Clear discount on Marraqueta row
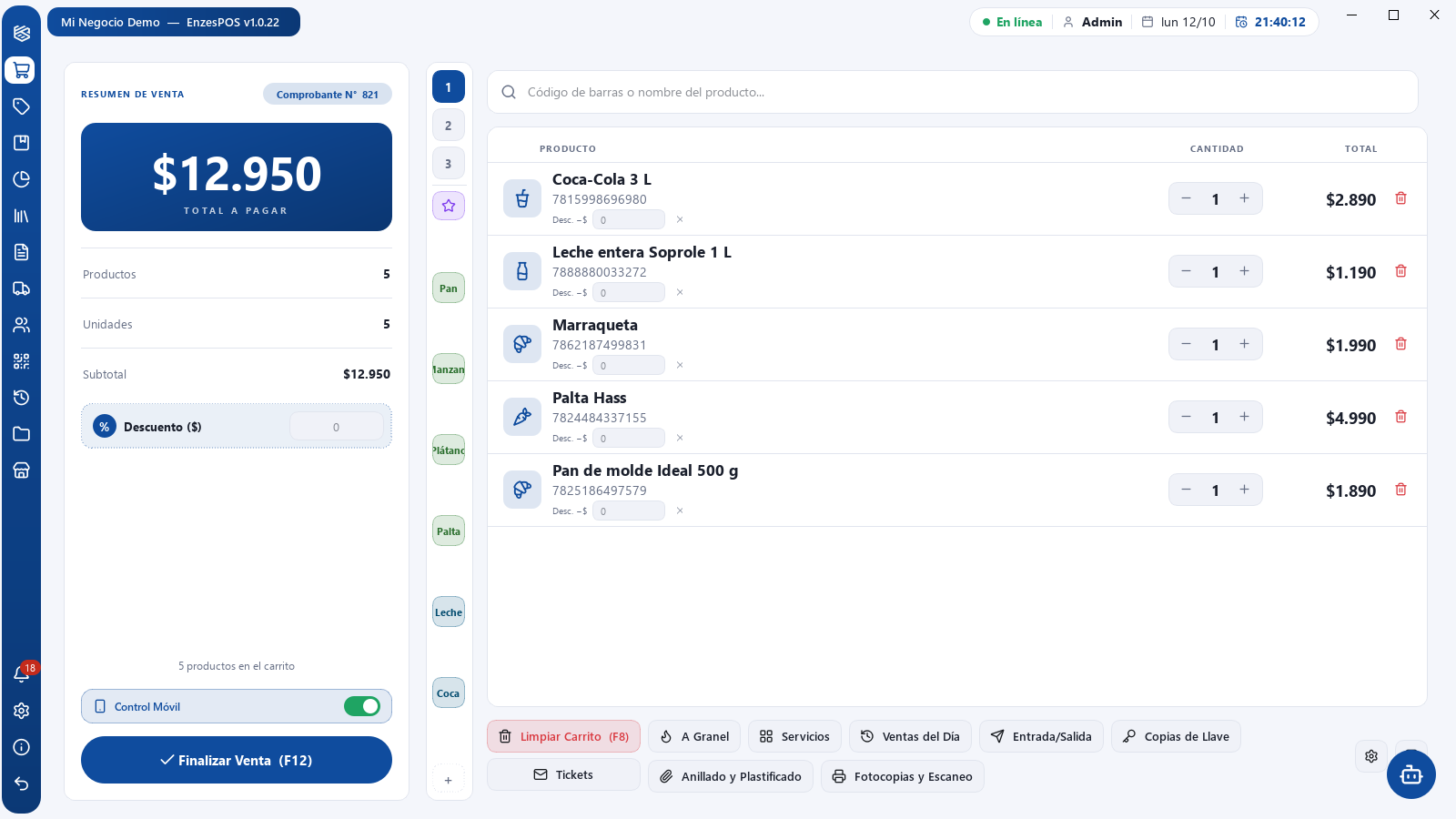 click(x=680, y=365)
